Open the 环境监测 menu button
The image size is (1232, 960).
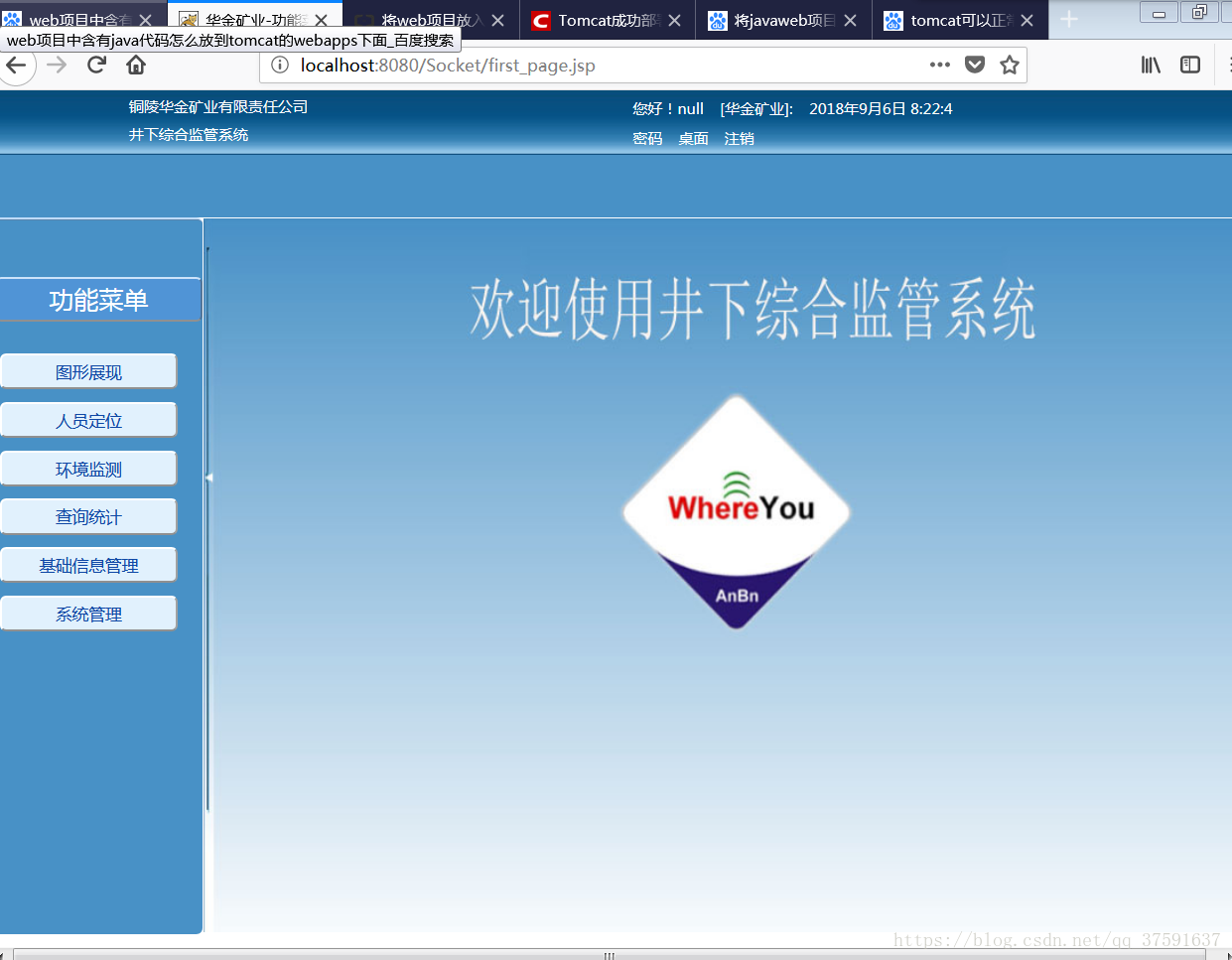[x=88, y=470]
